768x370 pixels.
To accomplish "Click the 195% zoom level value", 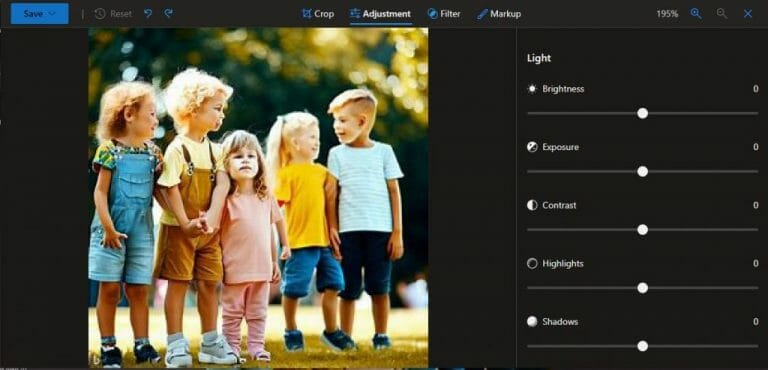I will [667, 14].
